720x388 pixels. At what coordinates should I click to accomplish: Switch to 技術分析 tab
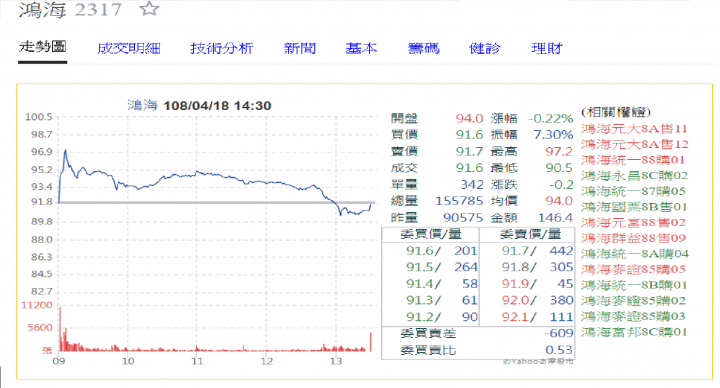click(222, 48)
